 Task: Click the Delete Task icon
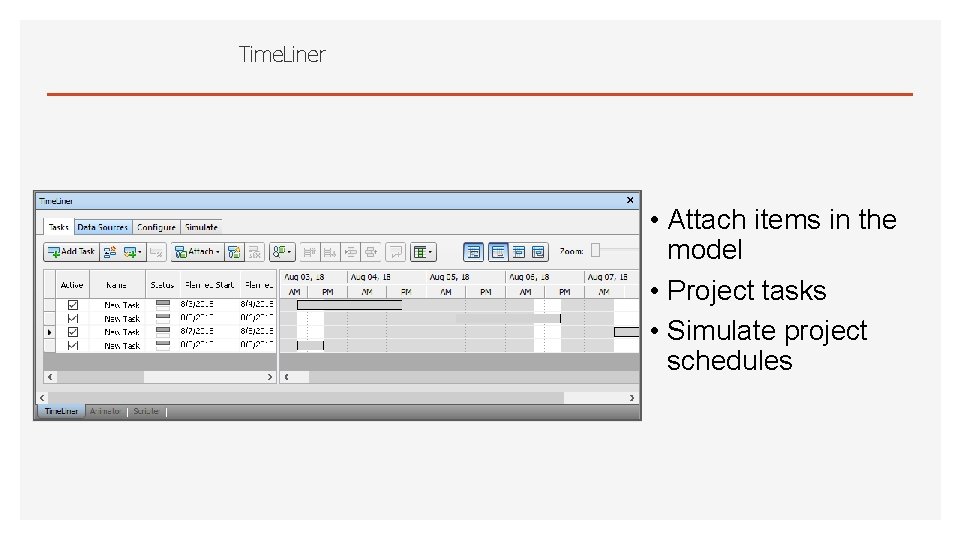pyautogui.click(x=156, y=252)
